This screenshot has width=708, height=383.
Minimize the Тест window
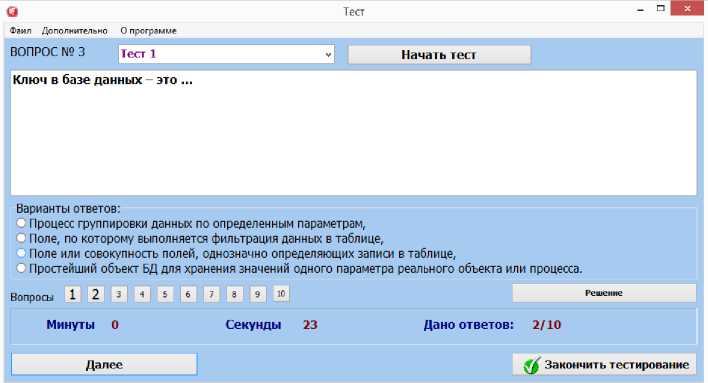pyautogui.click(x=640, y=9)
